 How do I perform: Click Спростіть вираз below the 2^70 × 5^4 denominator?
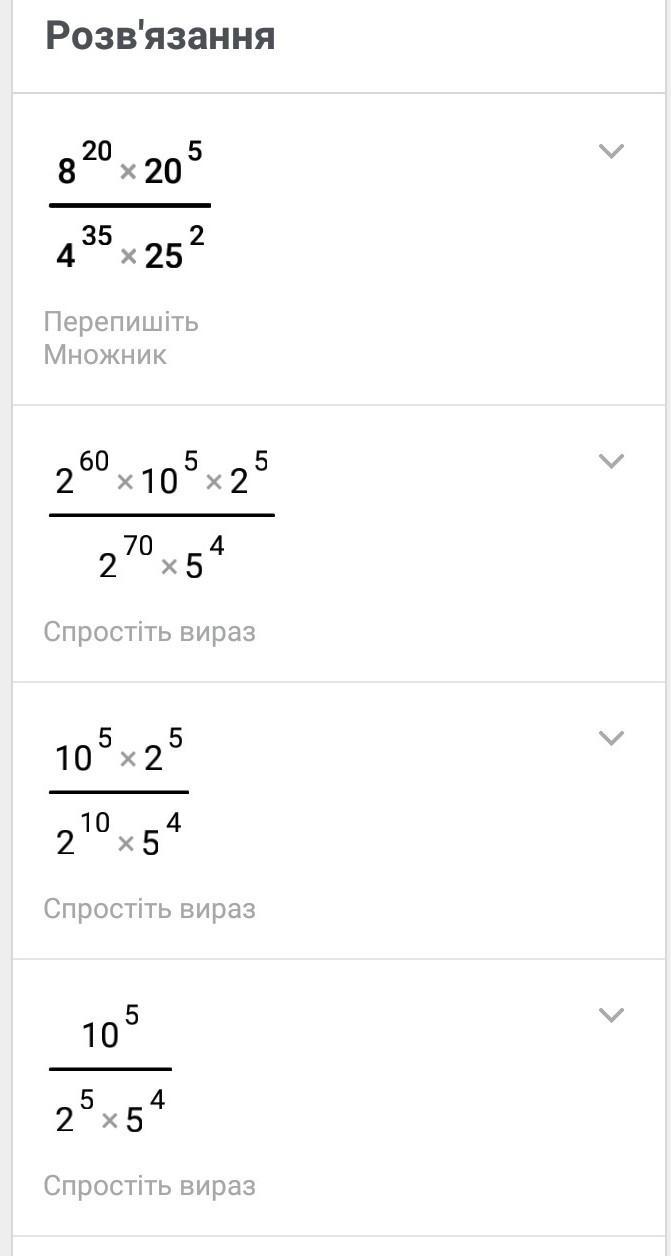150,632
